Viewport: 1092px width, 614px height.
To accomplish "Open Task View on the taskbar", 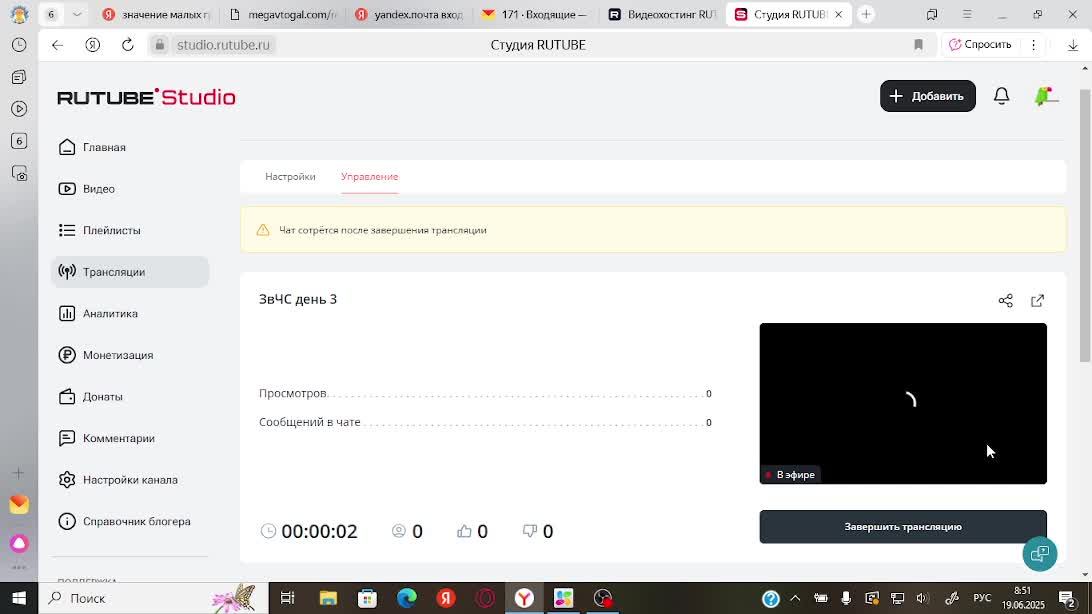I will (288, 598).
